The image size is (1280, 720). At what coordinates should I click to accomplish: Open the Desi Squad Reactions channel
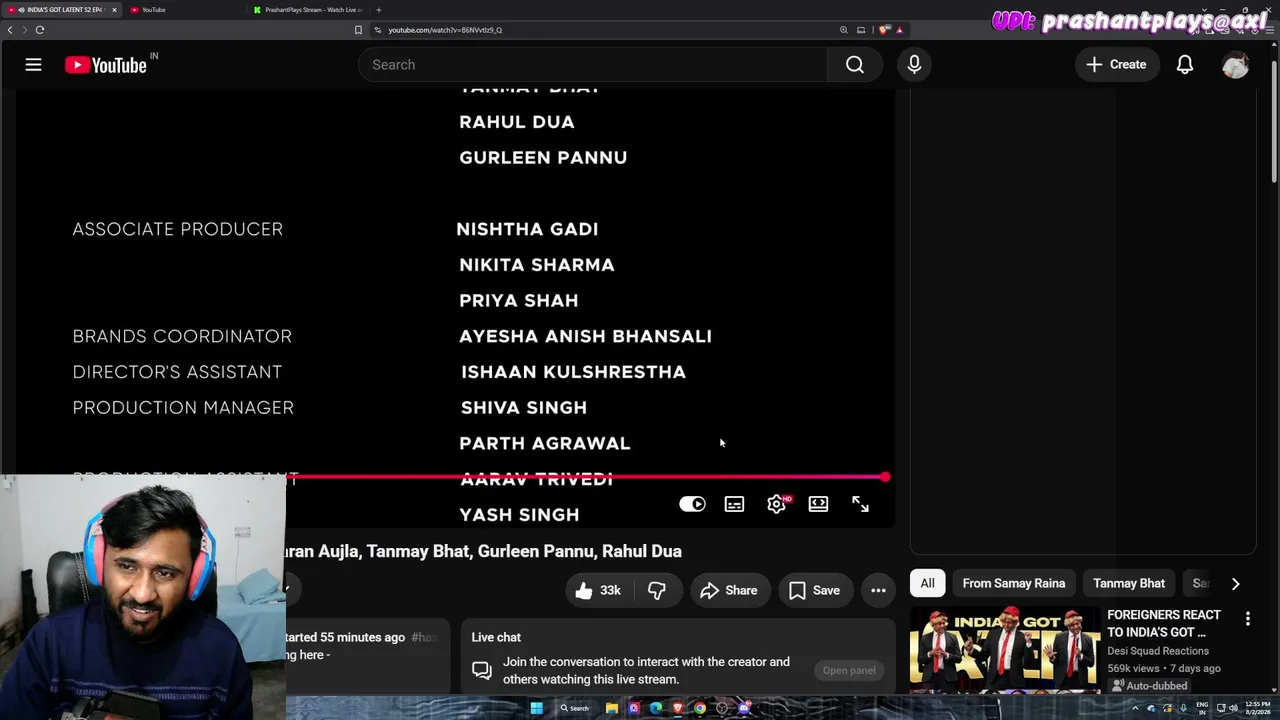[1157, 651]
